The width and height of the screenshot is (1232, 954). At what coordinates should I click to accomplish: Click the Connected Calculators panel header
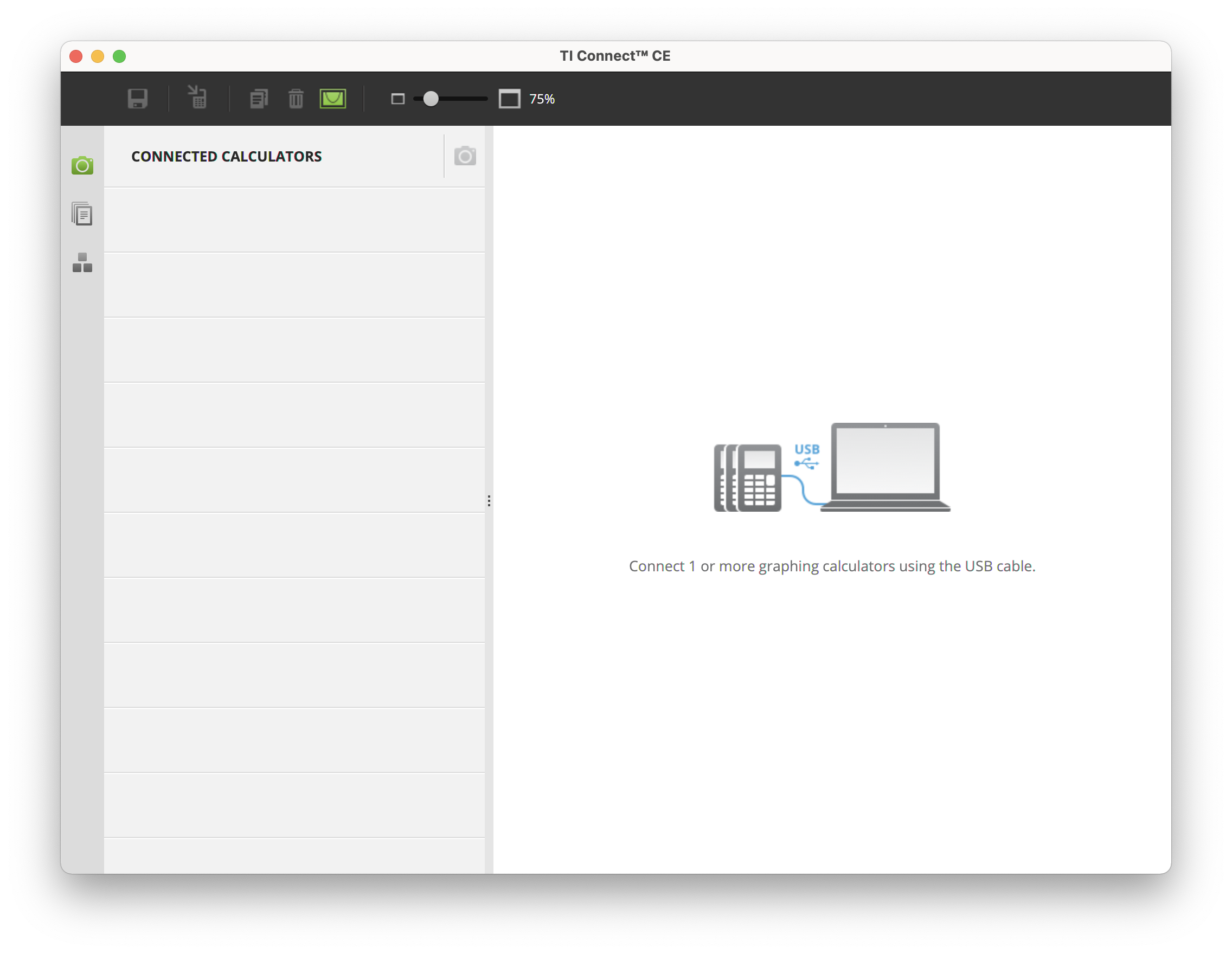click(226, 157)
